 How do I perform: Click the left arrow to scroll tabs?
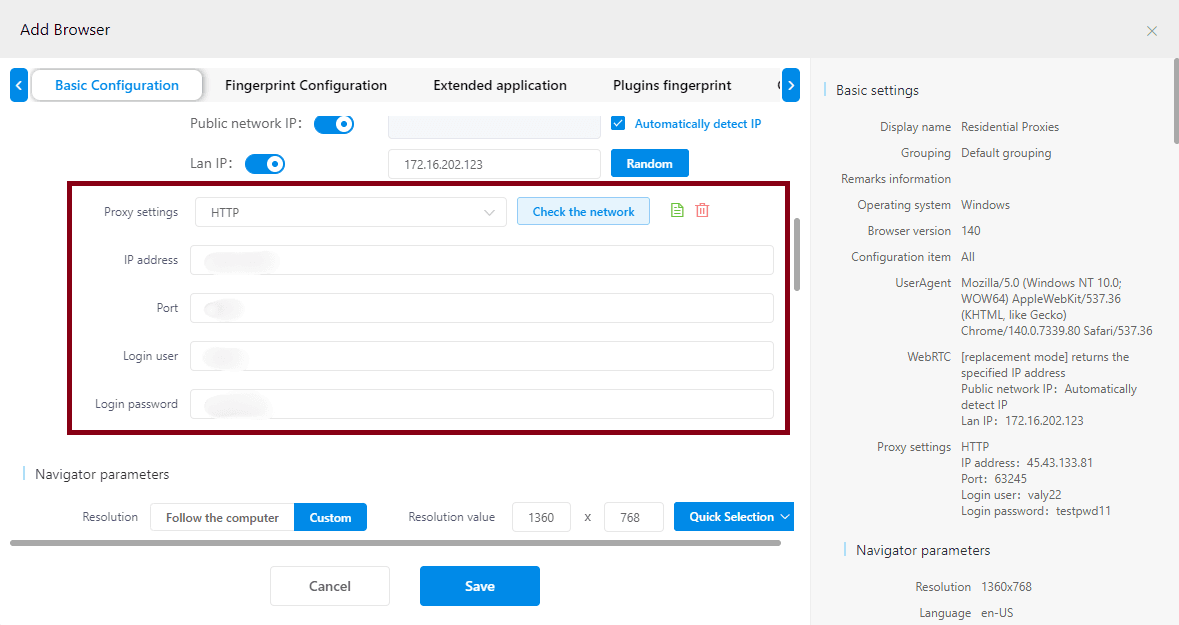[18, 85]
